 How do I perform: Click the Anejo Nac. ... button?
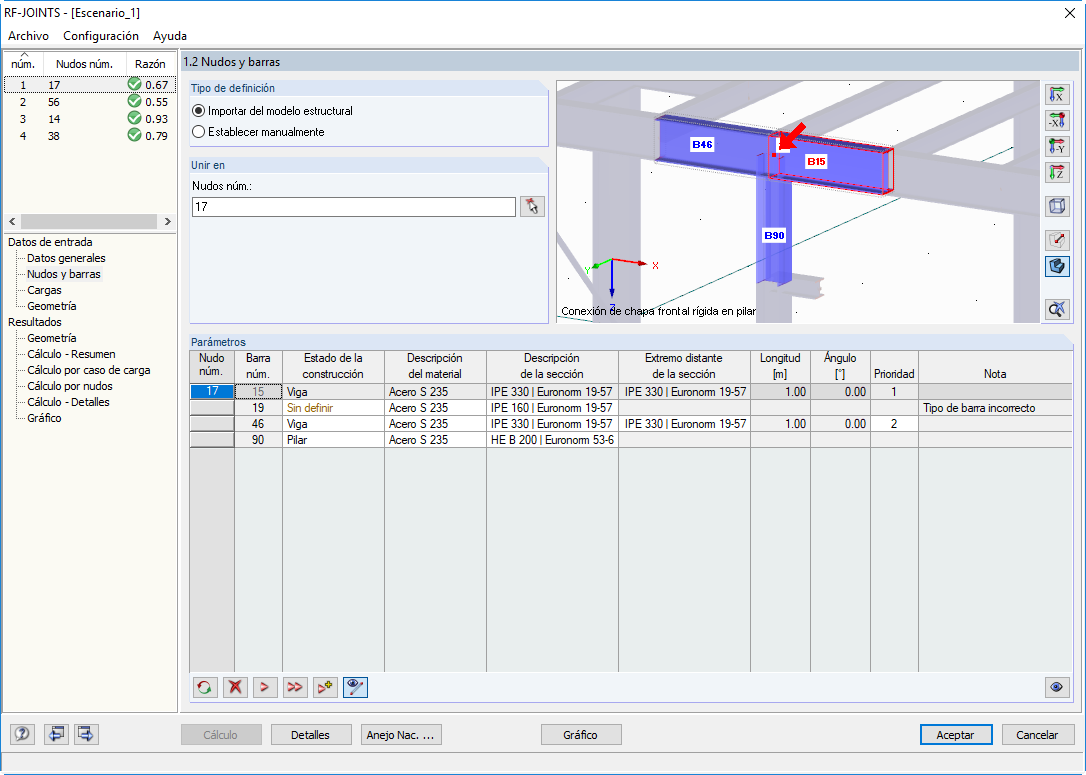(401, 735)
